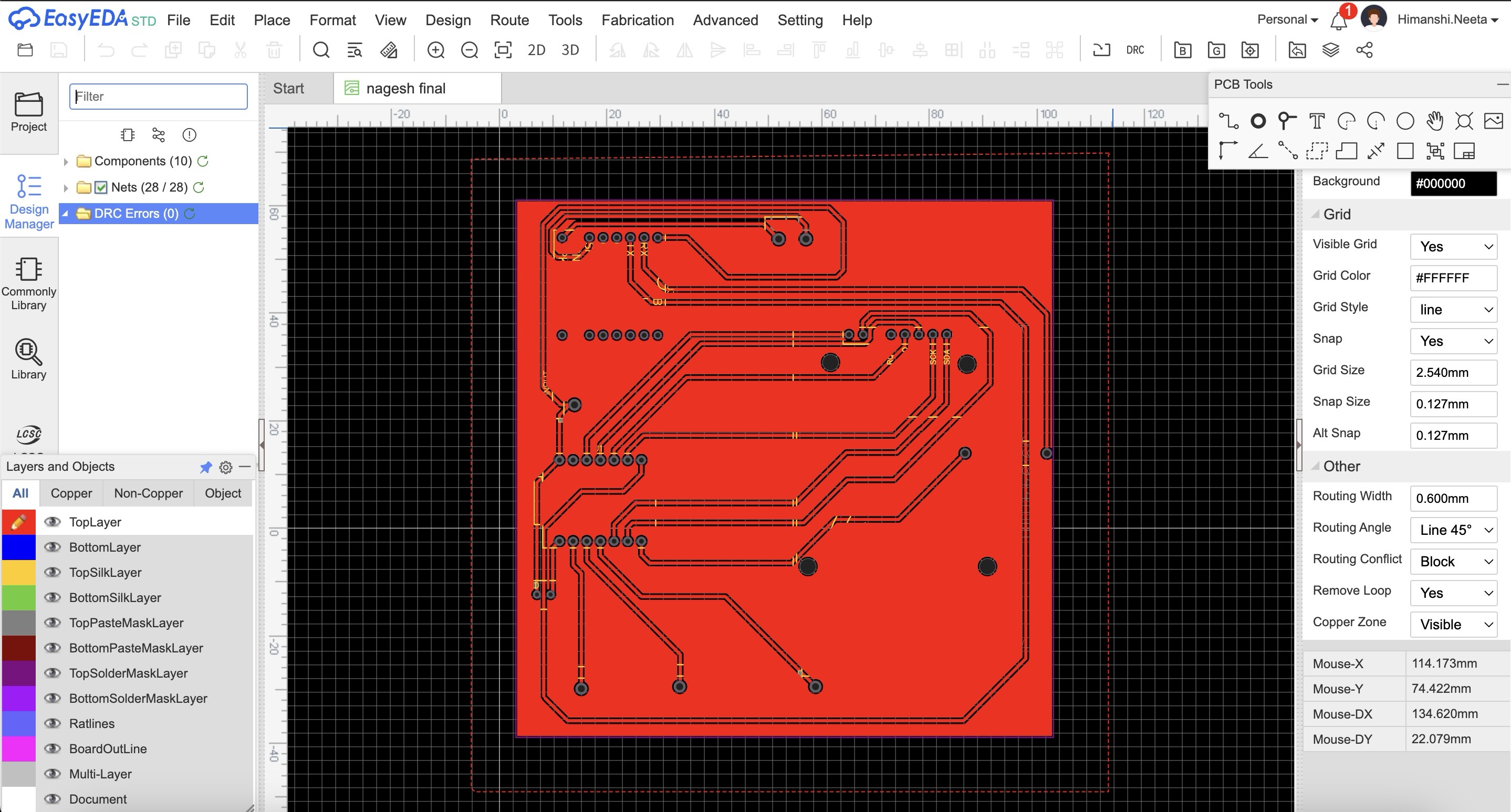The height and width of the screenshot is (812, 1511).
Task: Toggle BottomSilkLayer visibility eye
Action: 53,597
